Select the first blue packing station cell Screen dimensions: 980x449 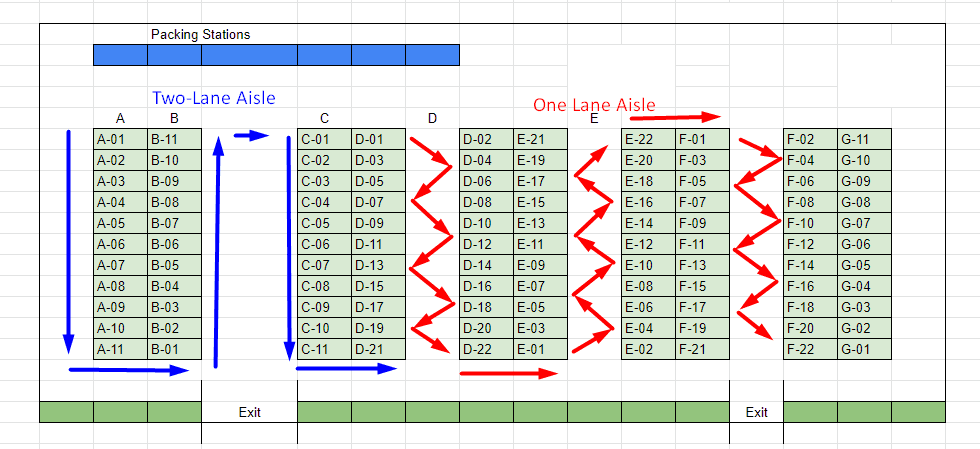point(121,55)
